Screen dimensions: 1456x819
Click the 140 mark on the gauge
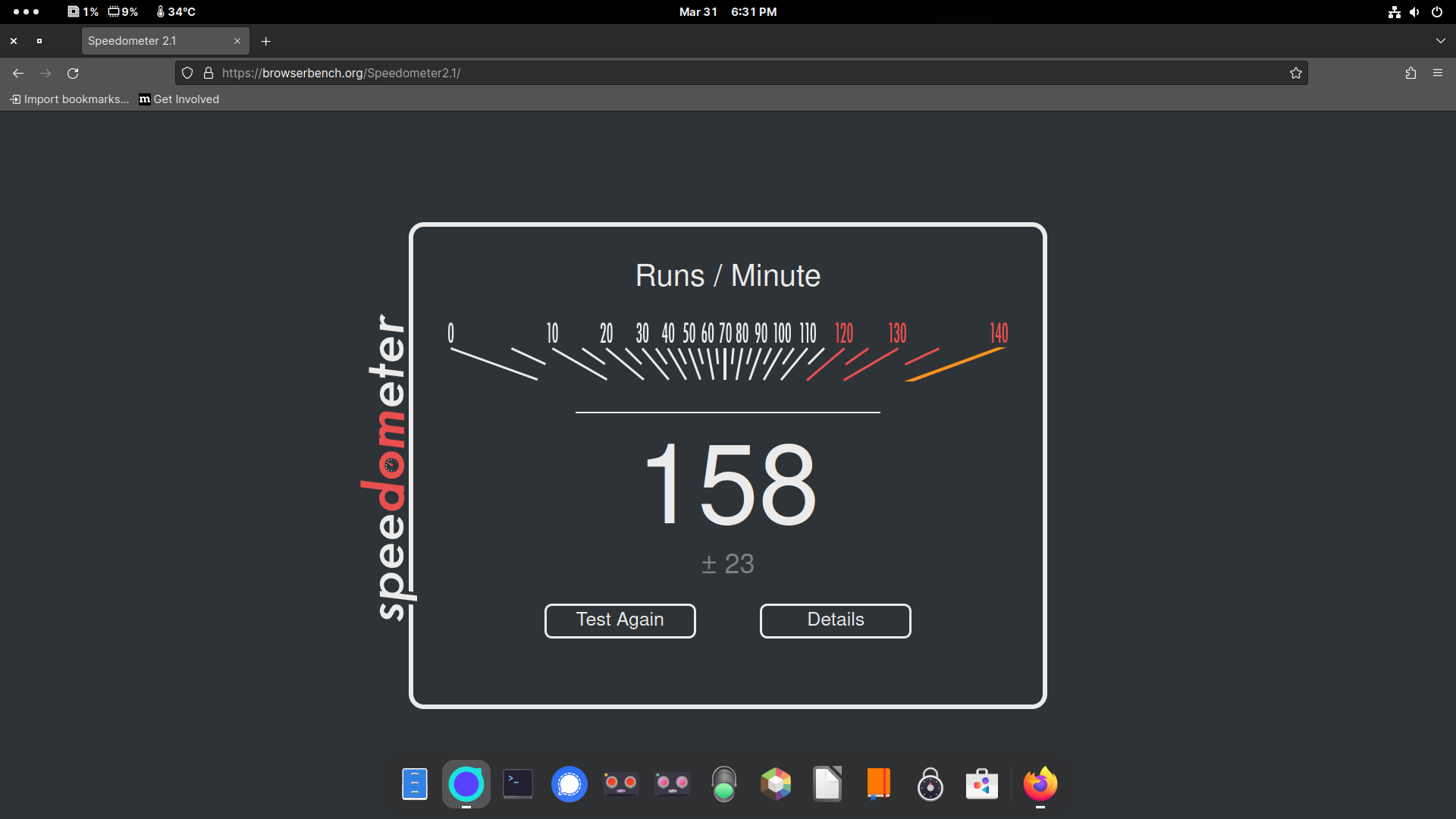coord(999,333)
